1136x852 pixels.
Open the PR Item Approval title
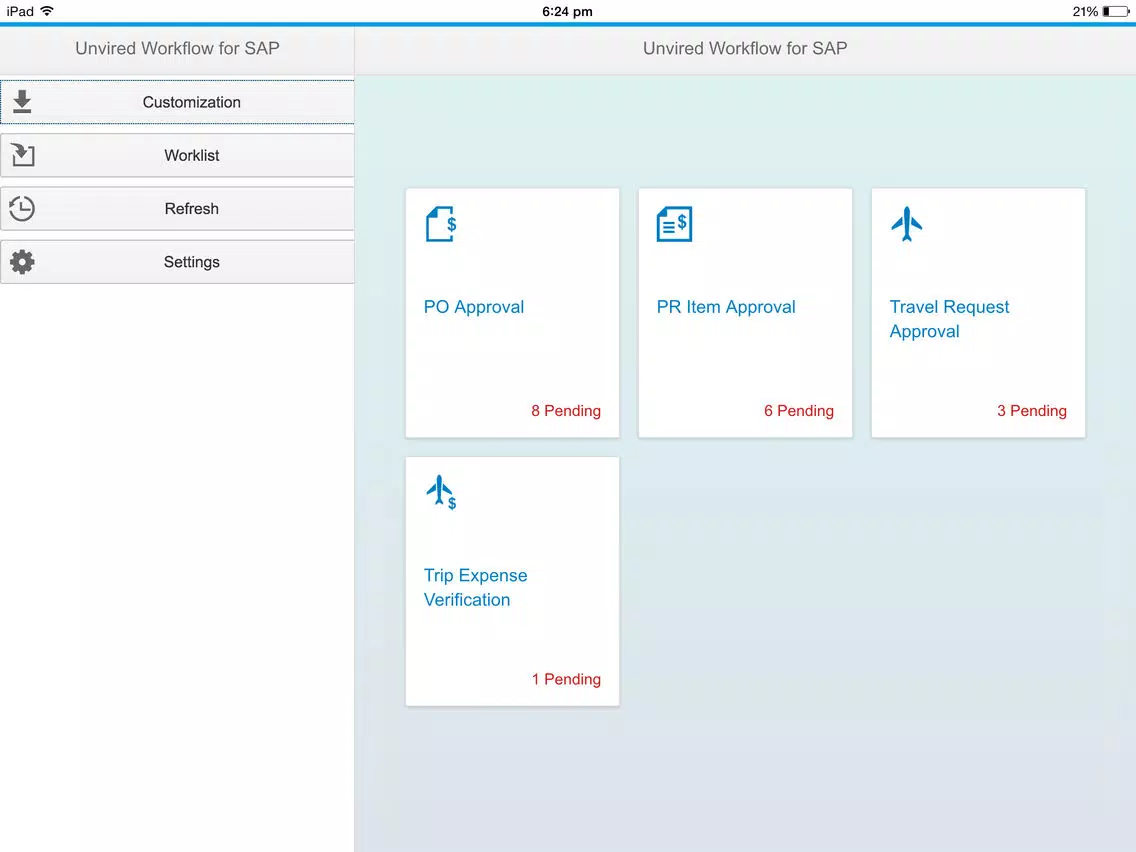[x=726, y=307]
